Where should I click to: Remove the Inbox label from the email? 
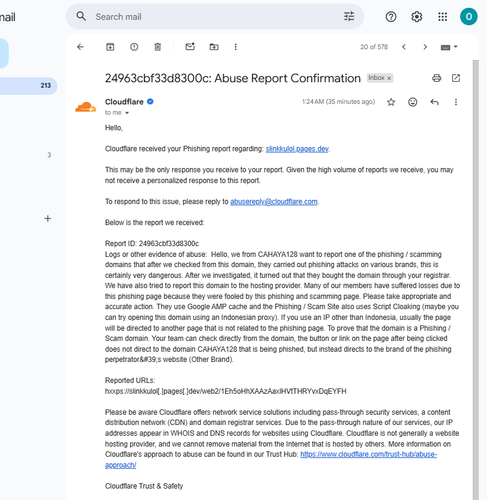tap(389, 78)
